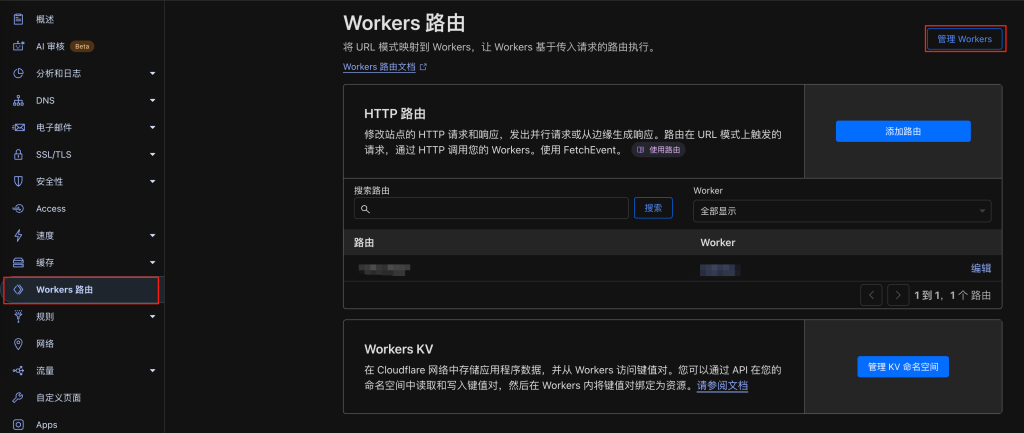
Task: Click the 网络 location pin icon
Action: pos(18,344)
